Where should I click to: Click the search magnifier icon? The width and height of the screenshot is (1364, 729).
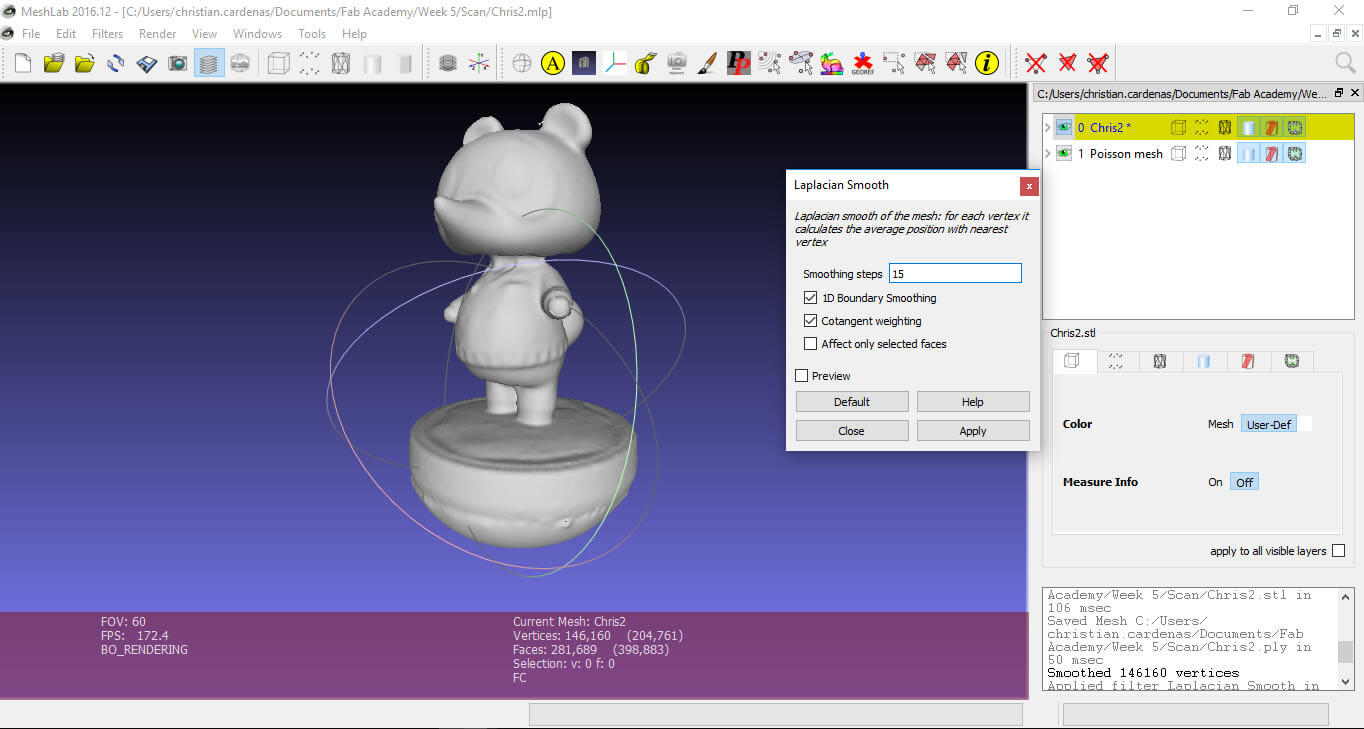click(1346, 64)
